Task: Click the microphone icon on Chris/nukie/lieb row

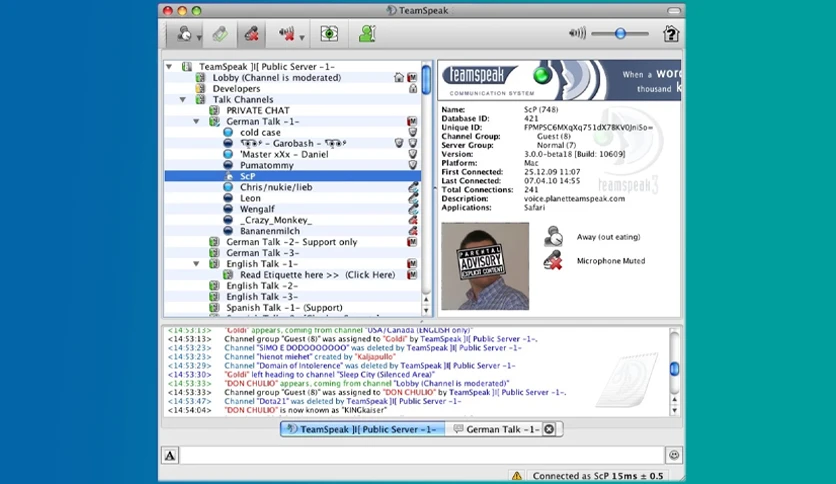Action: (x=413, y=187)
